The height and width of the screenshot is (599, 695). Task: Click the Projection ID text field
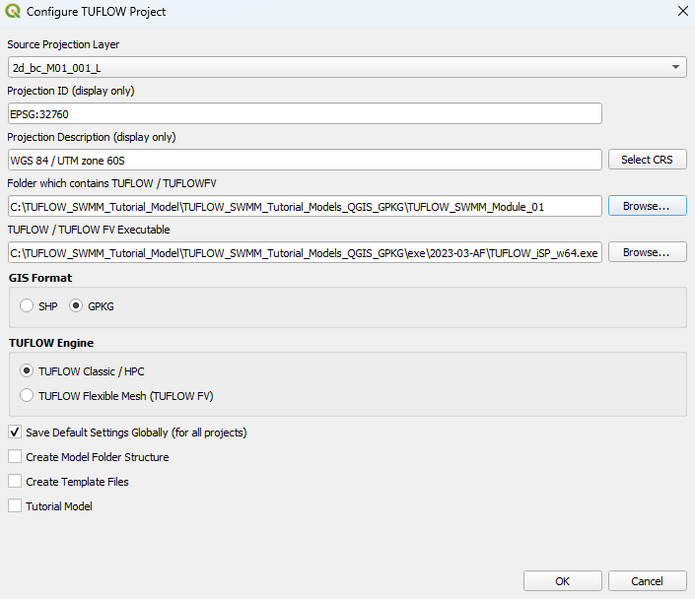304,113
